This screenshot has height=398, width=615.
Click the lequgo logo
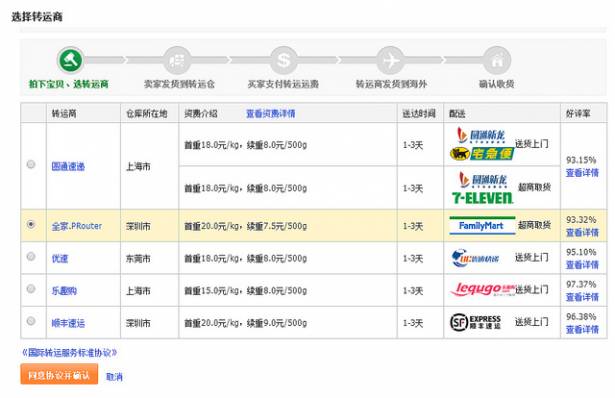coord(482,289)
